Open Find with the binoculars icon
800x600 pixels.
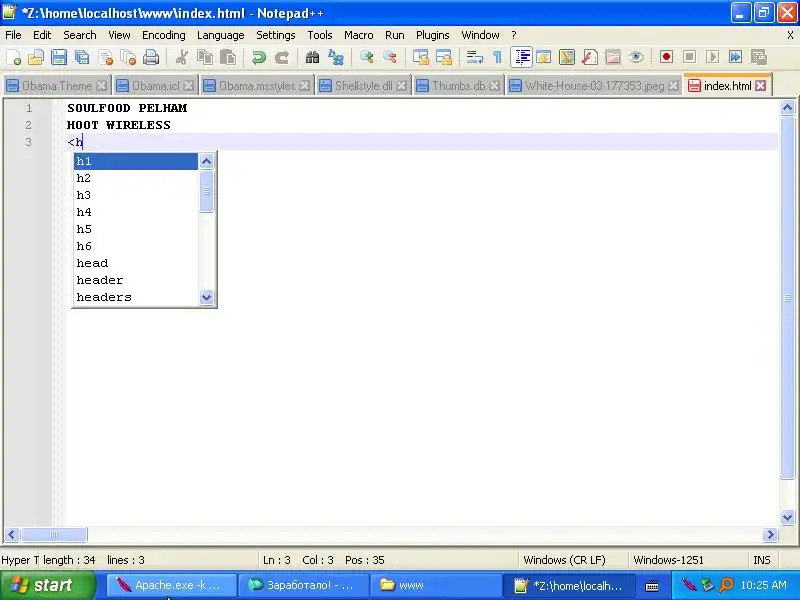pos(312,57)
